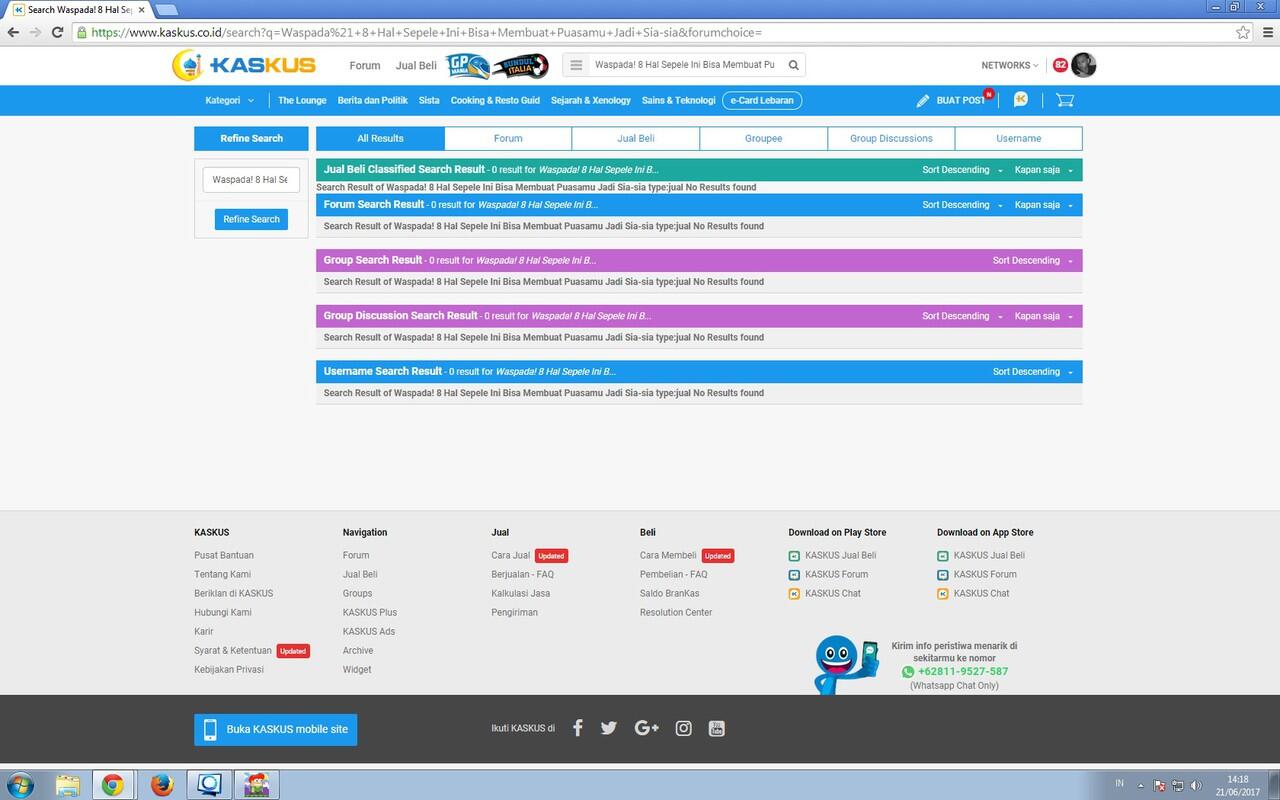Open the Kundul Italia icon
The width and height of the screenshot is (1280, 800).
click(520, 66)
